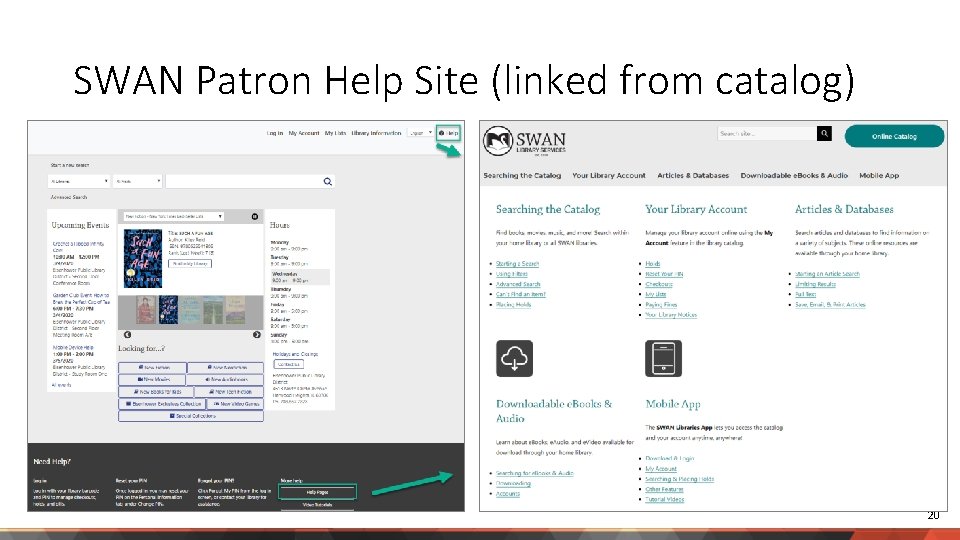Click the Reset Your PIN link

tap(664, 274)
